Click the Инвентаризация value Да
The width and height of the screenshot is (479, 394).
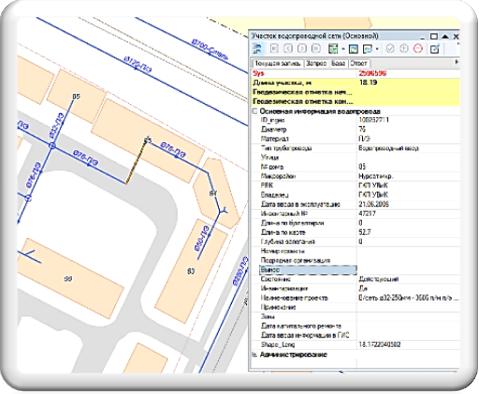(363, 288)
